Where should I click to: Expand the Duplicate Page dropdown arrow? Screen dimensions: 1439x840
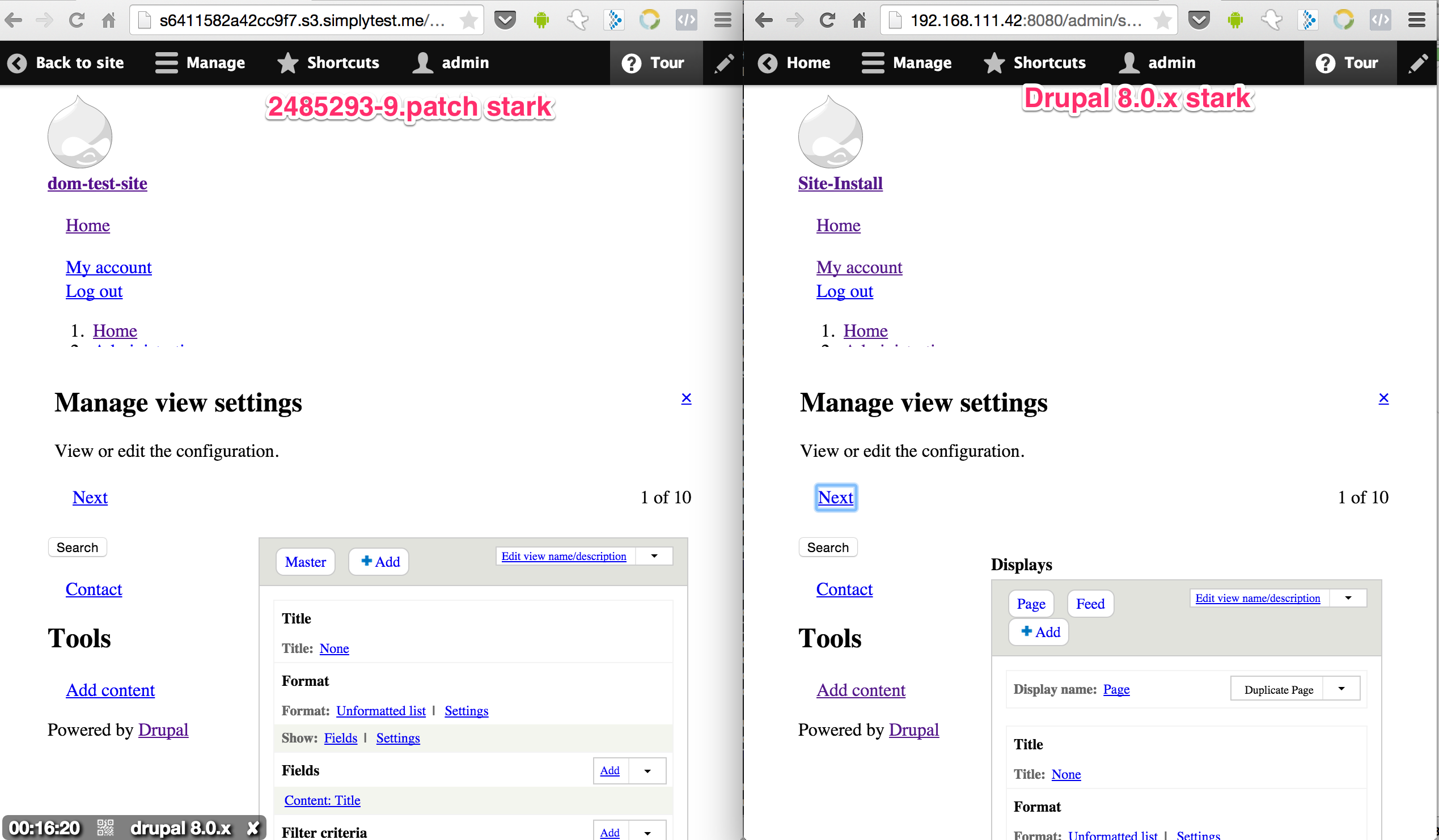tap(1341, 689)
